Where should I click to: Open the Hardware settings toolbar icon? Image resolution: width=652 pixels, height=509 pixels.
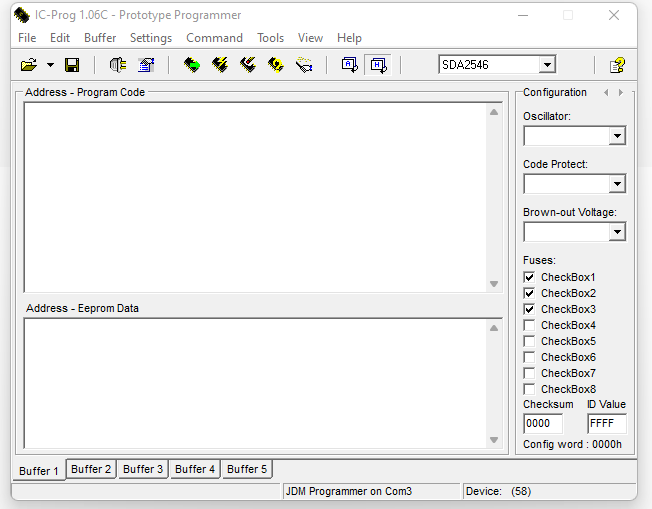pyautogui.click(x=118, y=65)
